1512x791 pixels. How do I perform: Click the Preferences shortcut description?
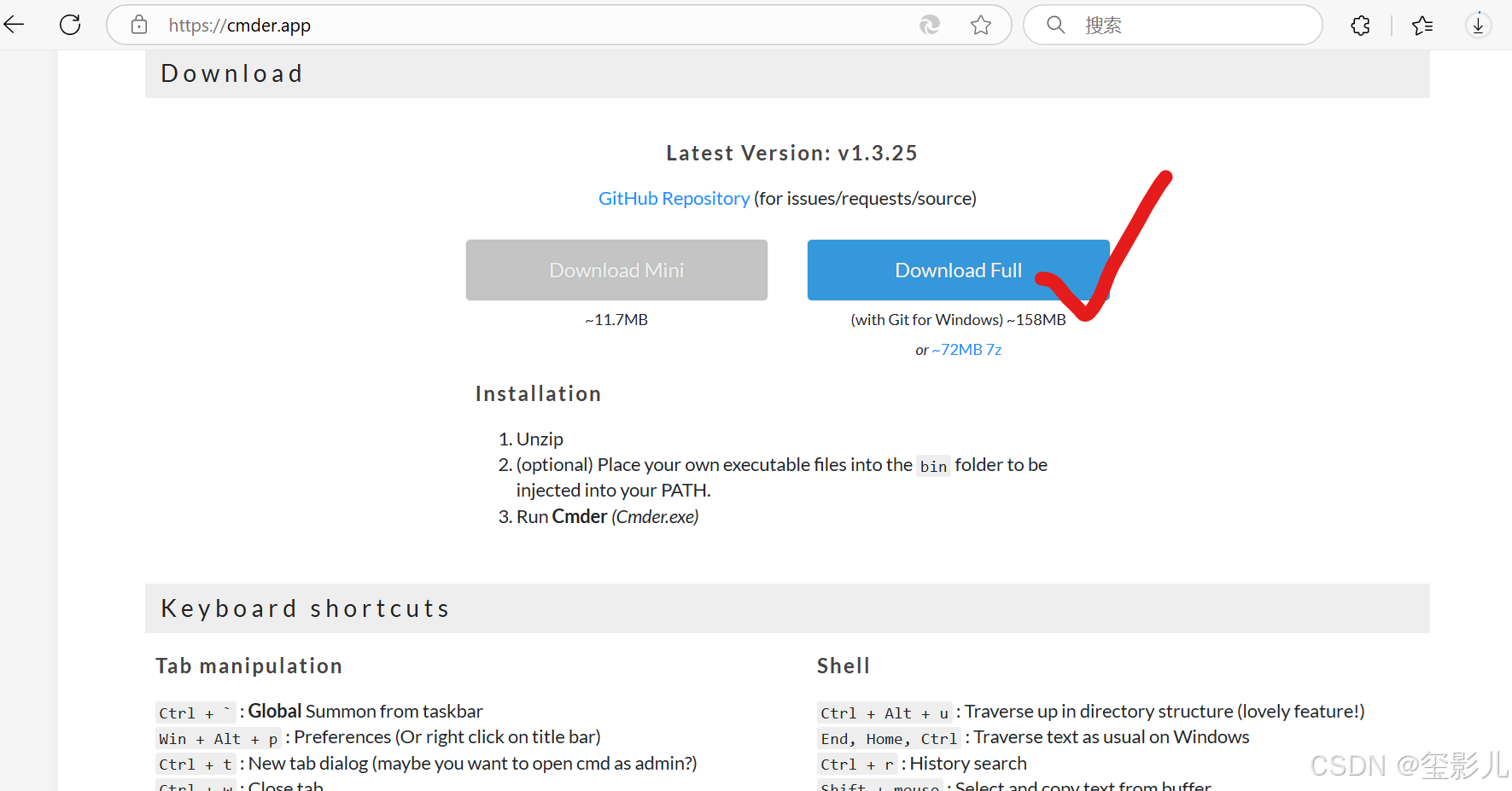(x=447, y=737)
